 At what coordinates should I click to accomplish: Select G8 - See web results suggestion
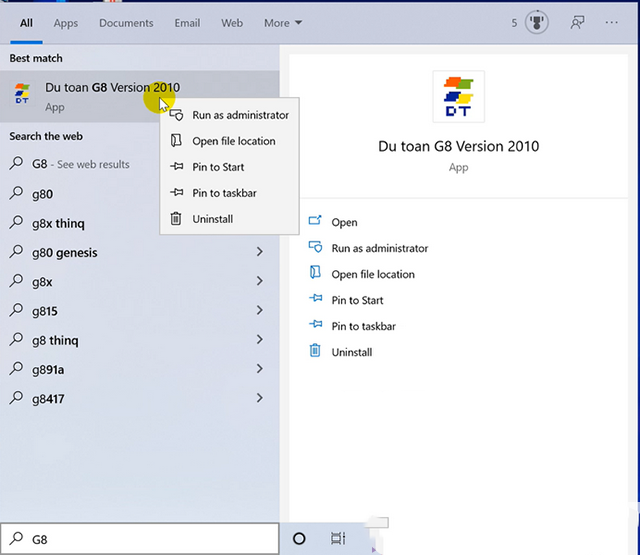pos(80,164)
